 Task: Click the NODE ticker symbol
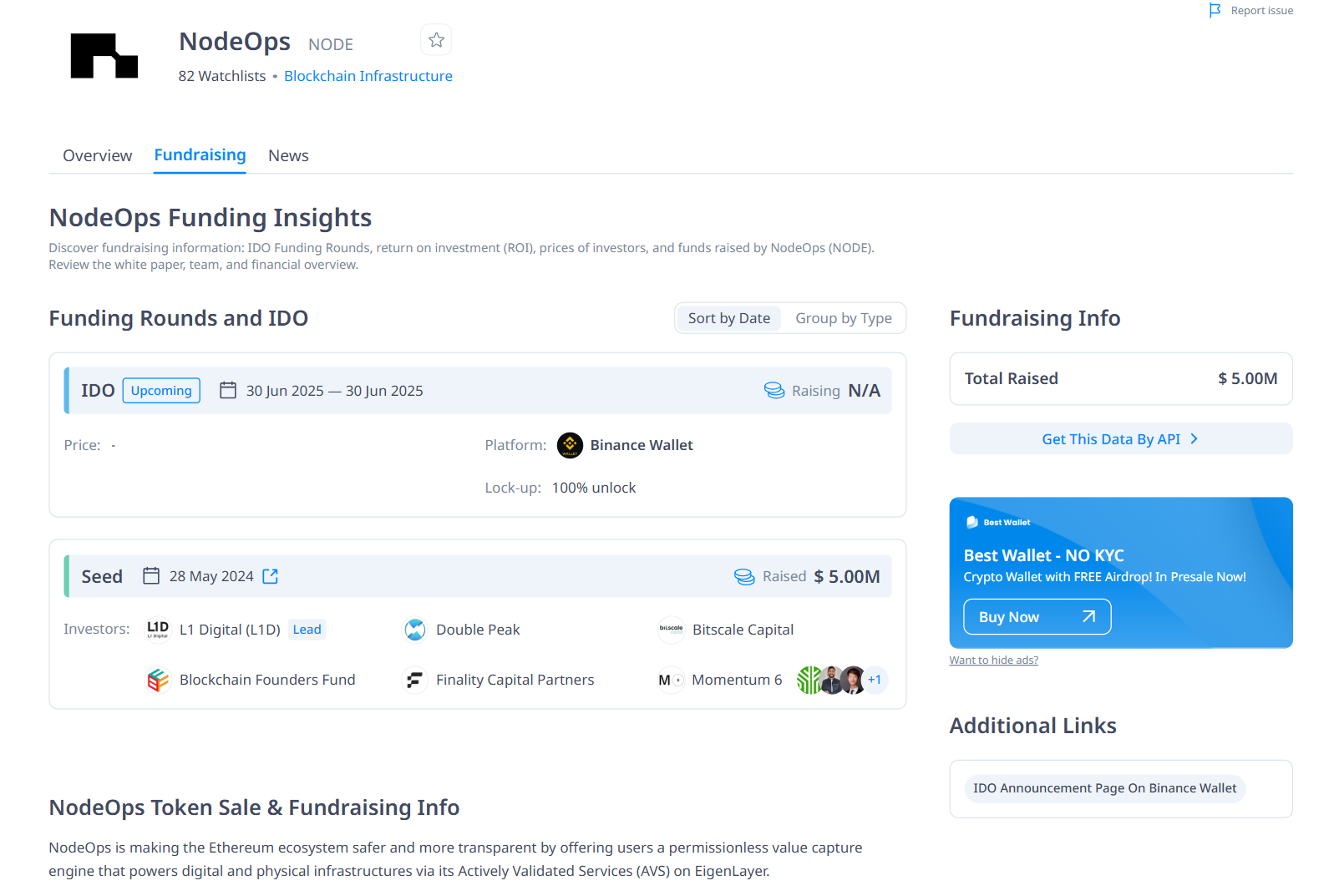pyautogui.click(x=330, y=44)
